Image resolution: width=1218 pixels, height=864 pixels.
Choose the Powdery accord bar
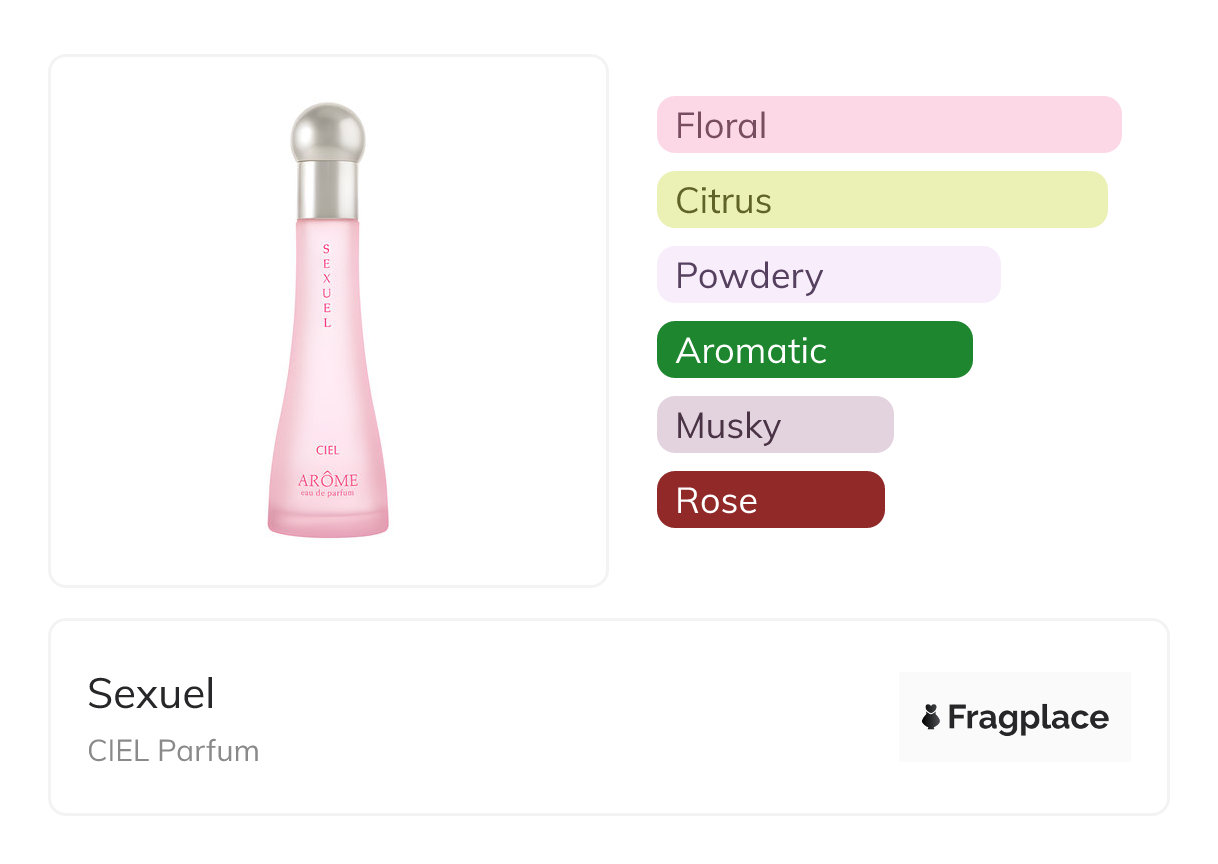pyautogui.click(x=828, y=275)
